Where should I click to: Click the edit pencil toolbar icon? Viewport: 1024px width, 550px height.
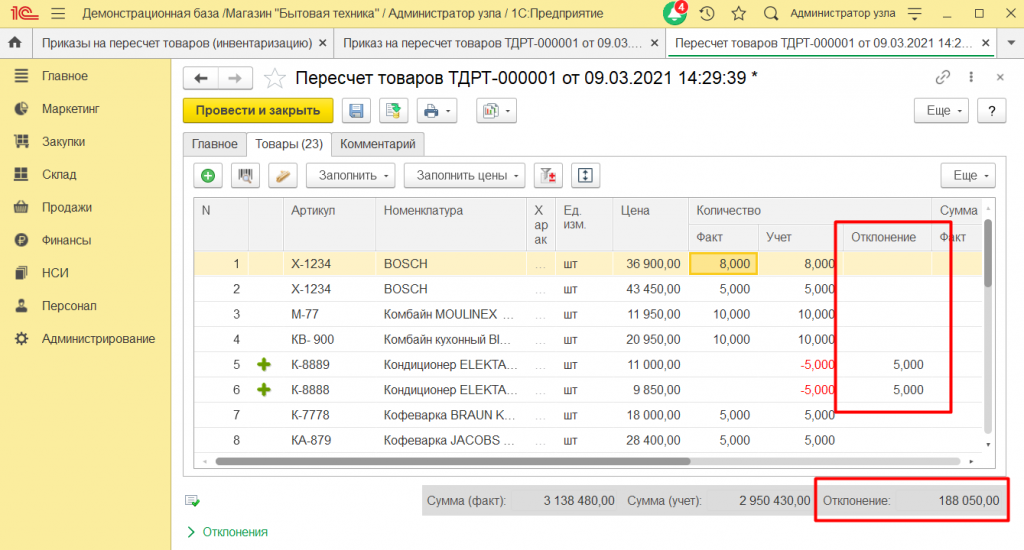pyautogui.click(x=283, y=176)
